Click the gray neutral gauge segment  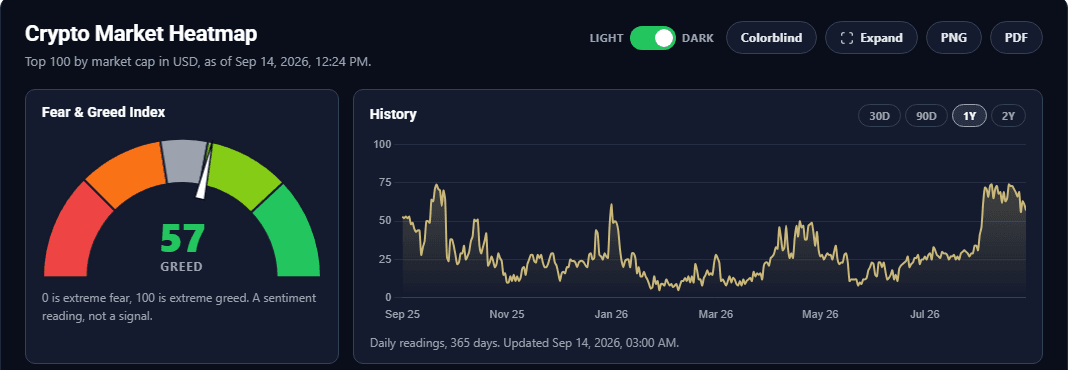click(x=183, y=160)
